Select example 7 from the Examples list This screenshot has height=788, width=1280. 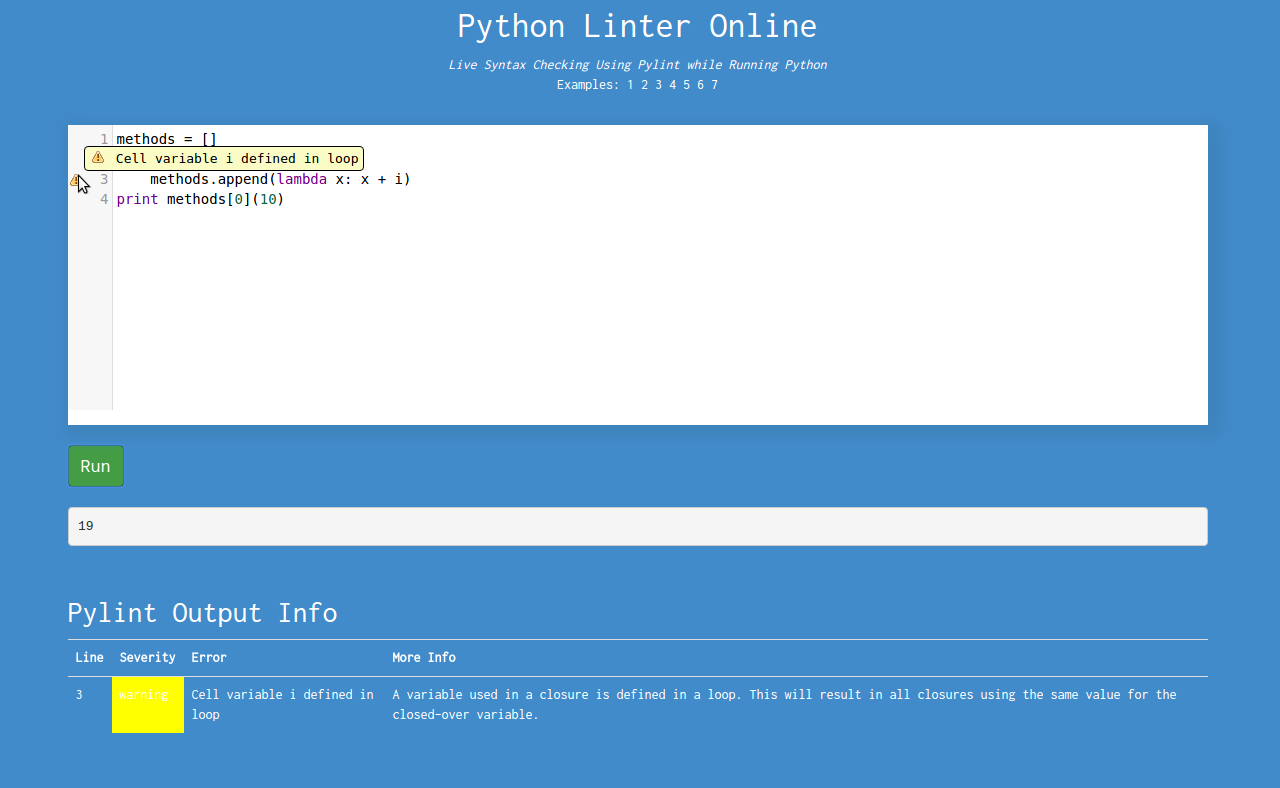coord(715,85)
